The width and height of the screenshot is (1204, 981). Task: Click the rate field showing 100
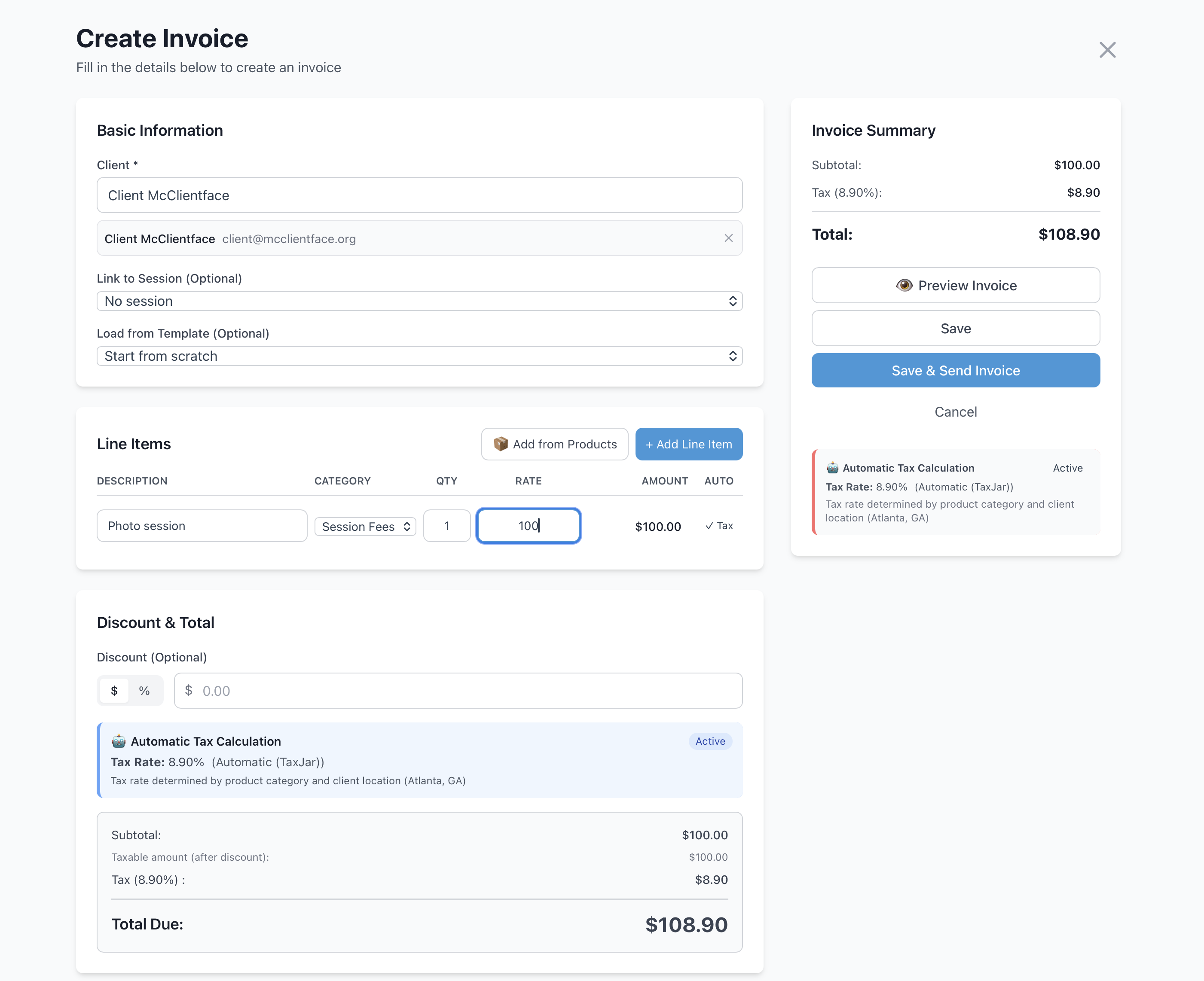[x=529, y=526]
